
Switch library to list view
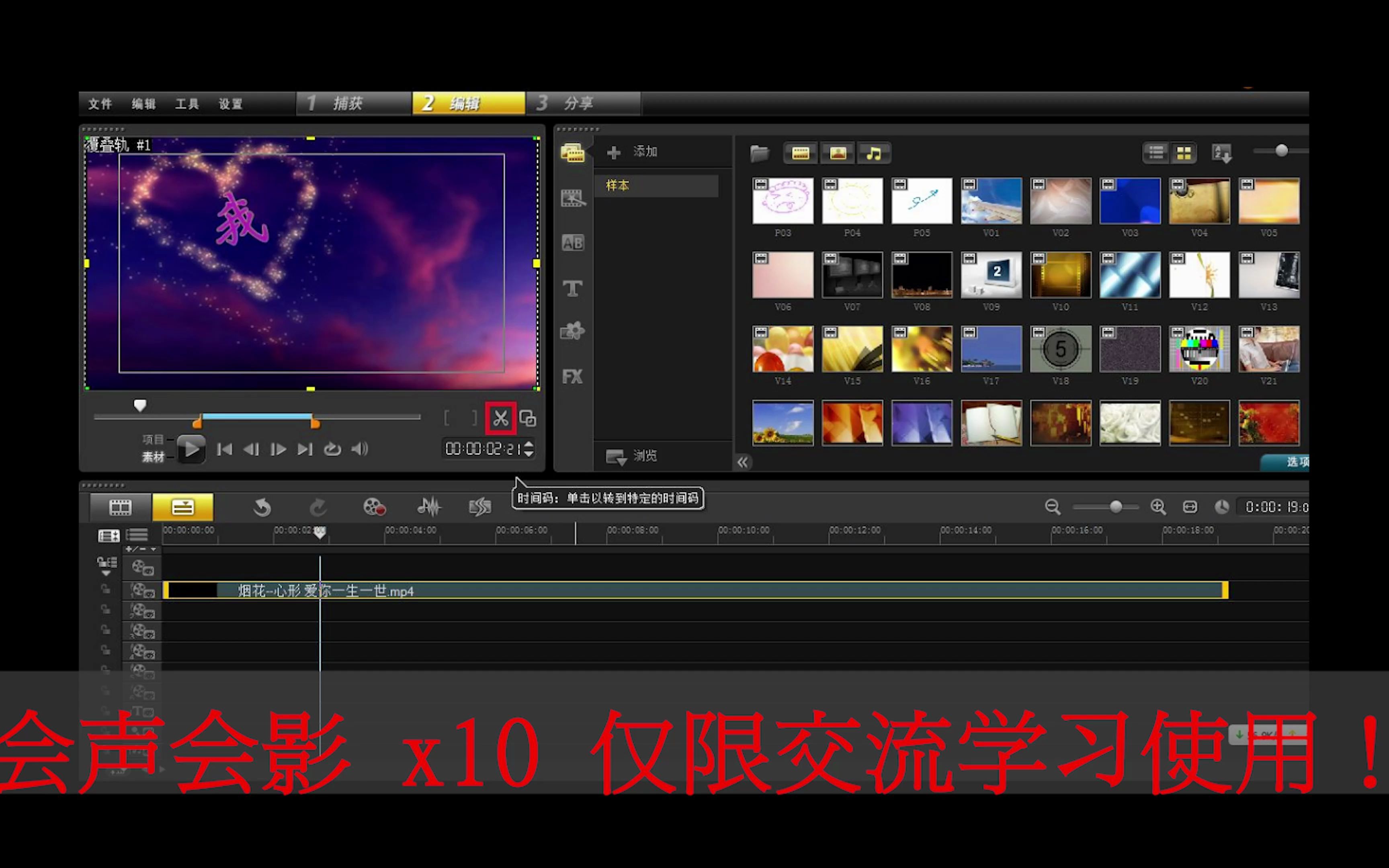[1156, 153]
